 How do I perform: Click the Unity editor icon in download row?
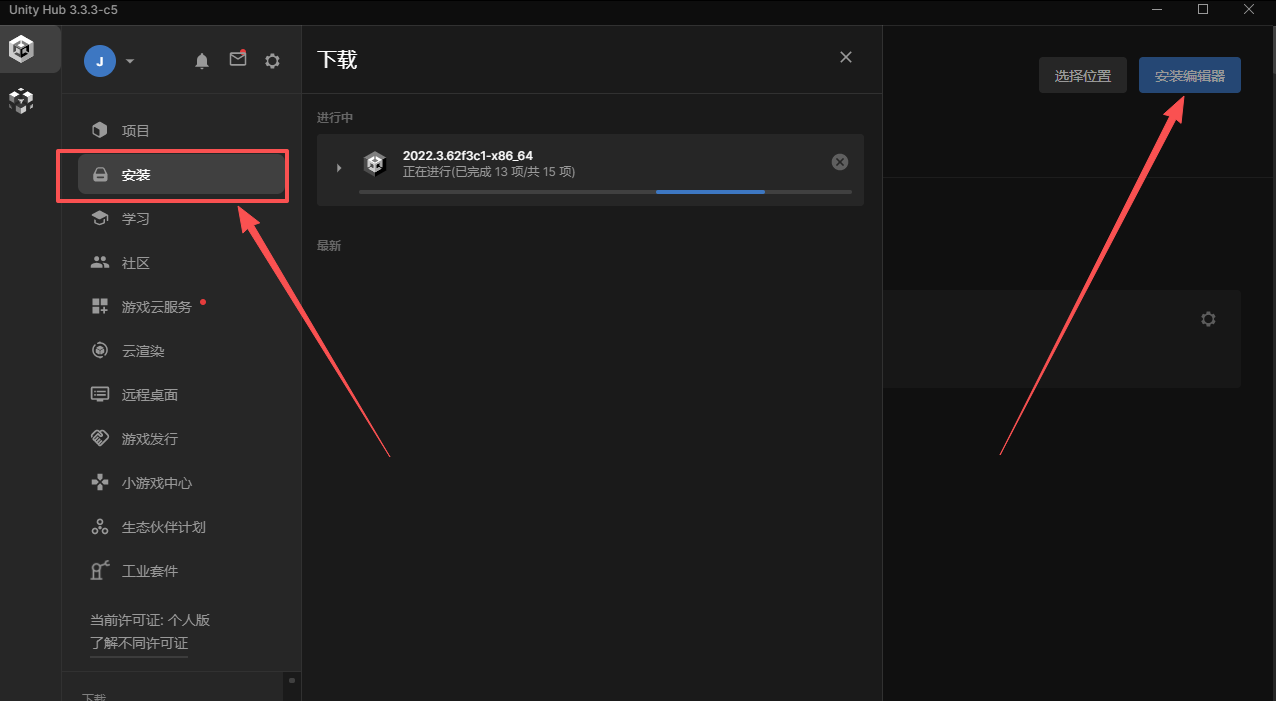pos(375,164)
